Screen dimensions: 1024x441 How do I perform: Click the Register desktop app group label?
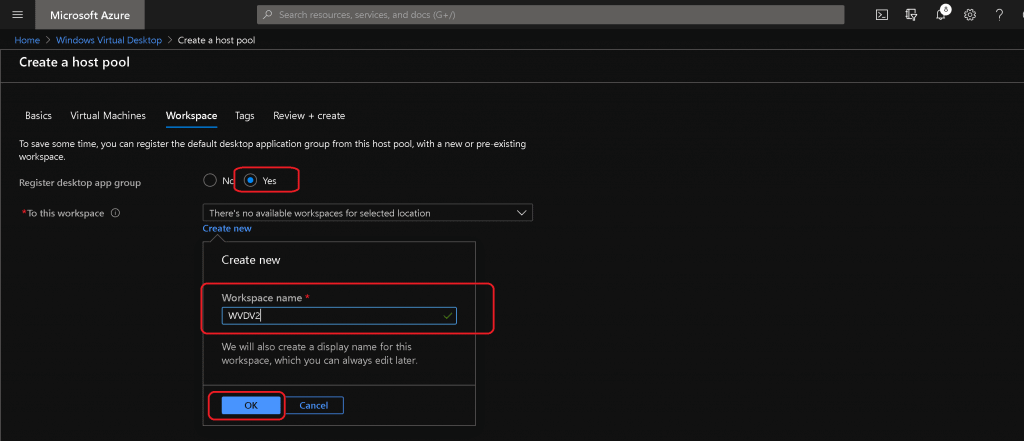click(x=80, y=183)
